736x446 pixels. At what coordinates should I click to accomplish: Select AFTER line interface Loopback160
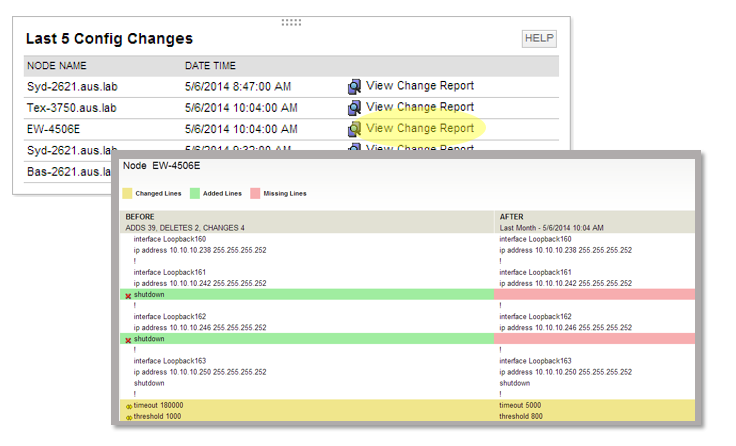[536, 239]
